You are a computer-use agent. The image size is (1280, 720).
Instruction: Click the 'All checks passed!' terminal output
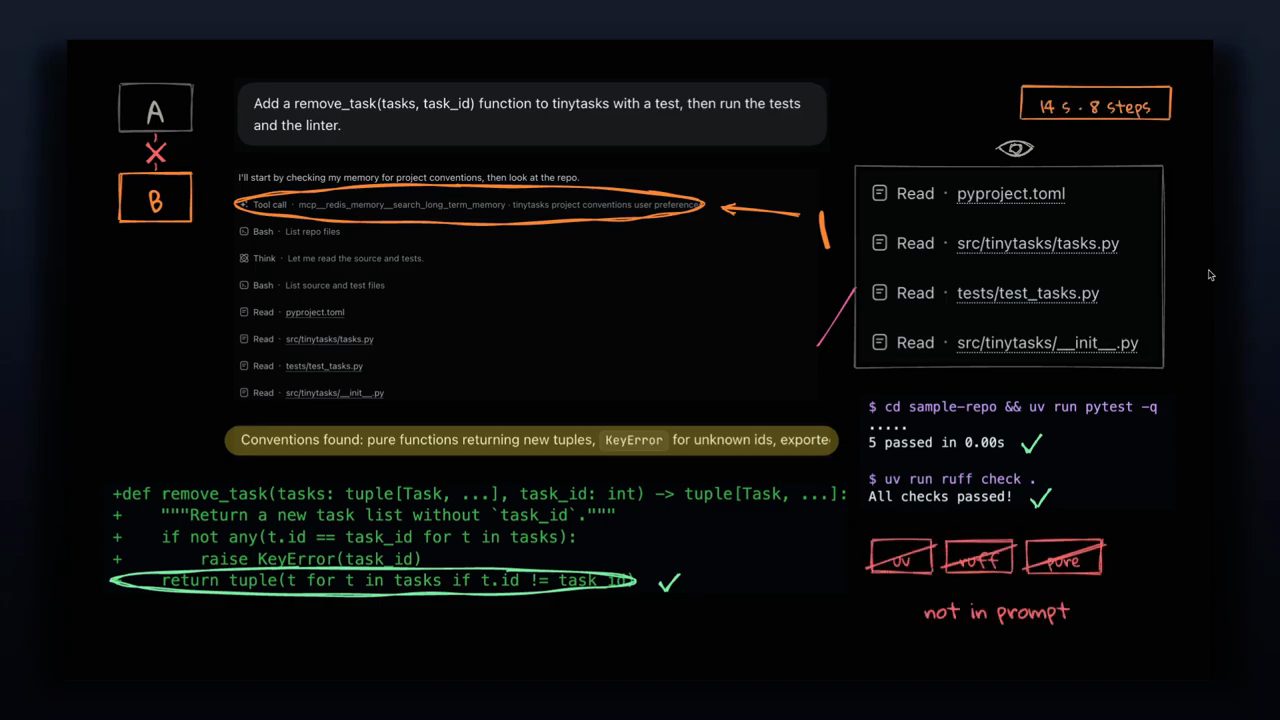point(940,497)
